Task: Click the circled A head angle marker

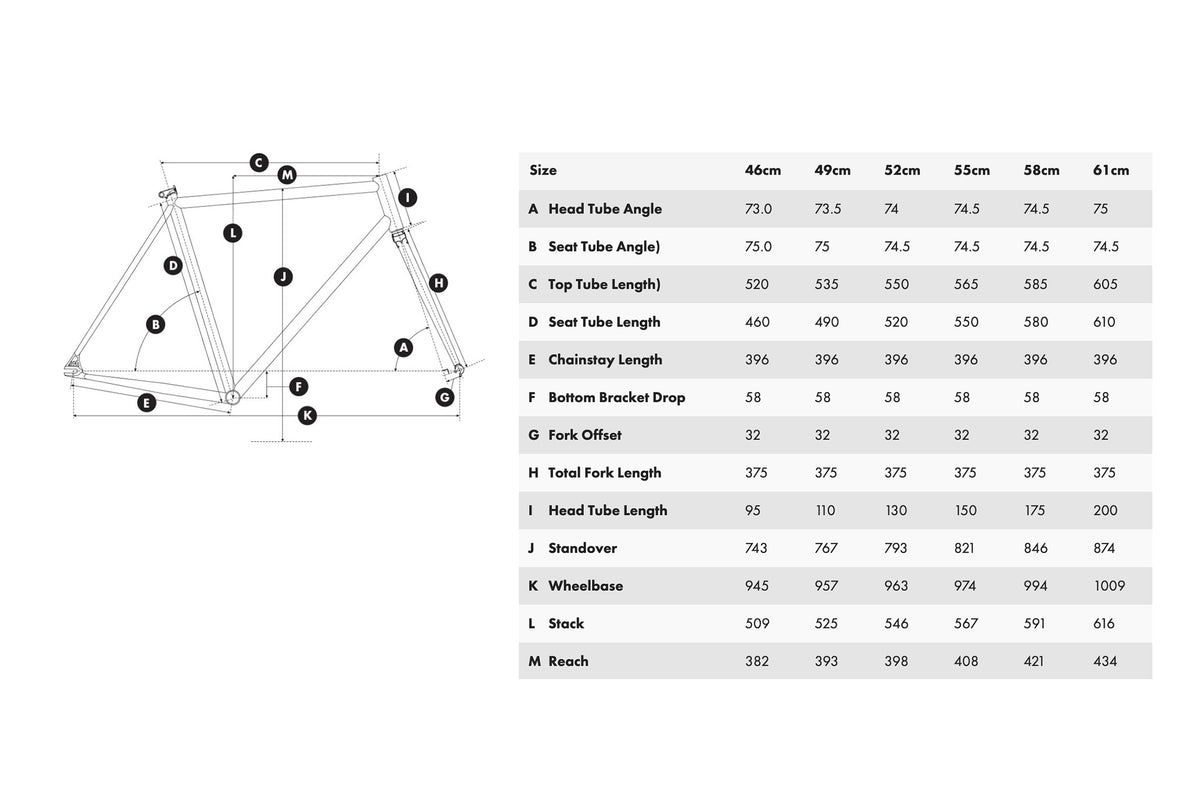Action: pyautogui.click(x=403, y=347)
